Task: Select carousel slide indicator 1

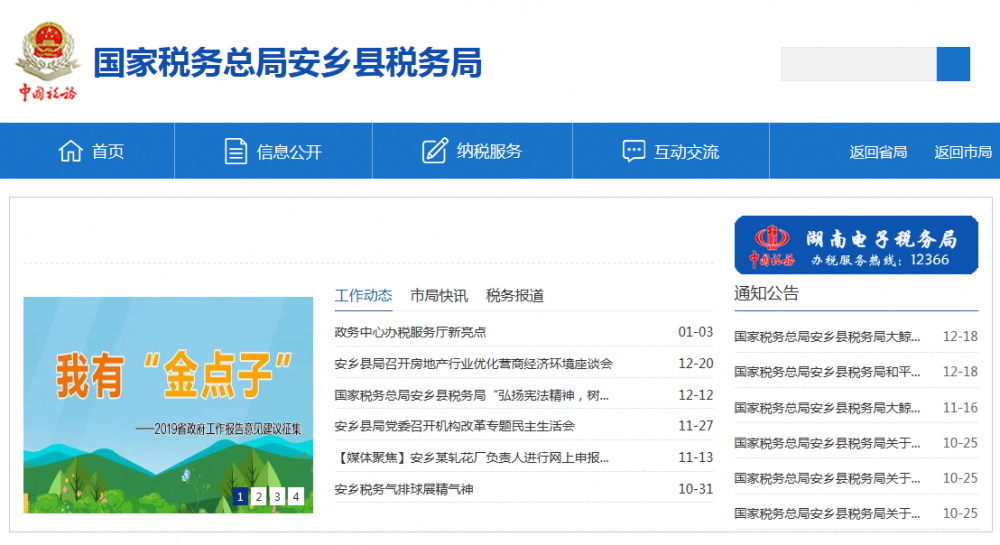Action: pos(240,496)
